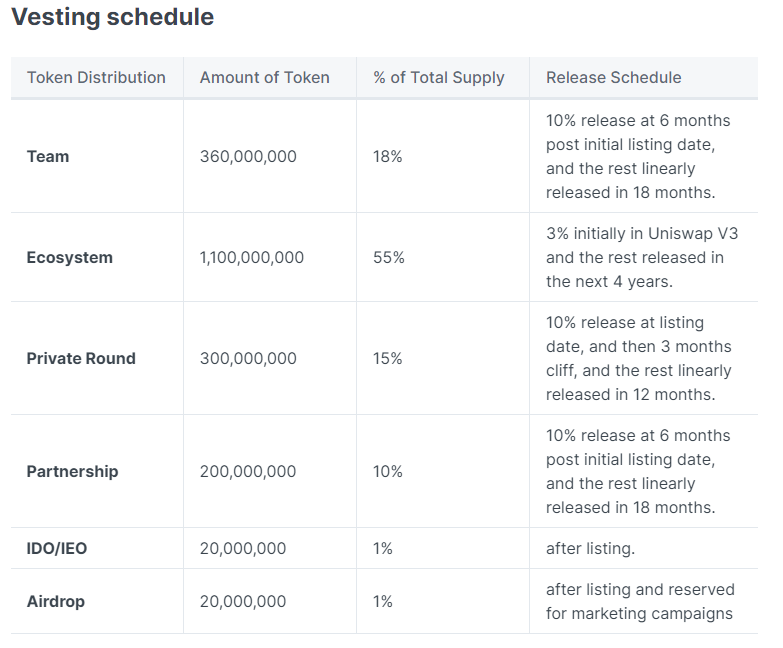Click the Release Schedule column header

pos(613,77)
